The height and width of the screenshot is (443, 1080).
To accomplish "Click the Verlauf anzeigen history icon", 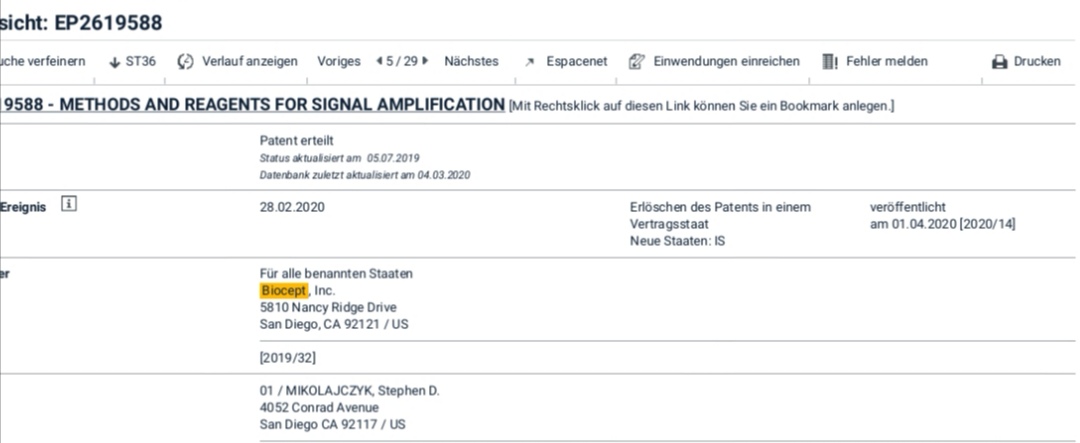I will [185, 62].
